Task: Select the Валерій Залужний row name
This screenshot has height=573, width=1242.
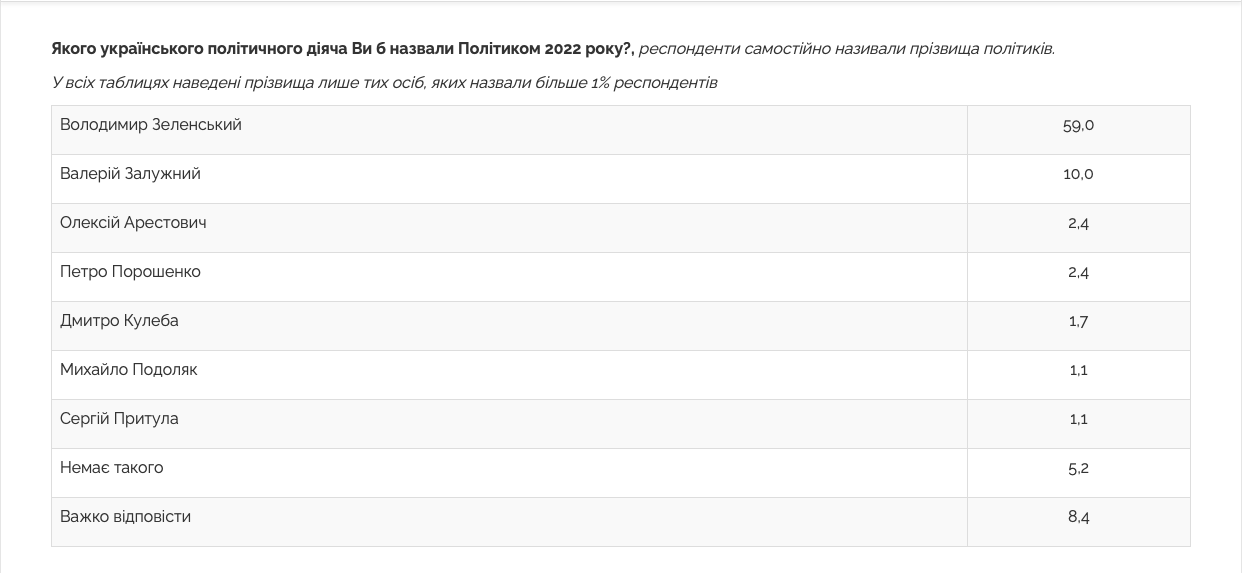Action: [x=130, y=174]
